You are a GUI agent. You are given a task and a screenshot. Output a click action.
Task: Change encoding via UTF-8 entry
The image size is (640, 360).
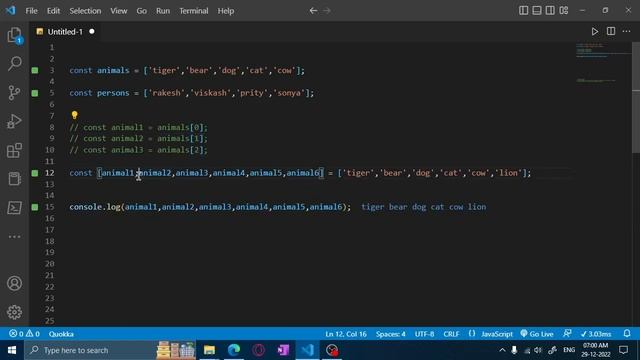pos(424,334)
